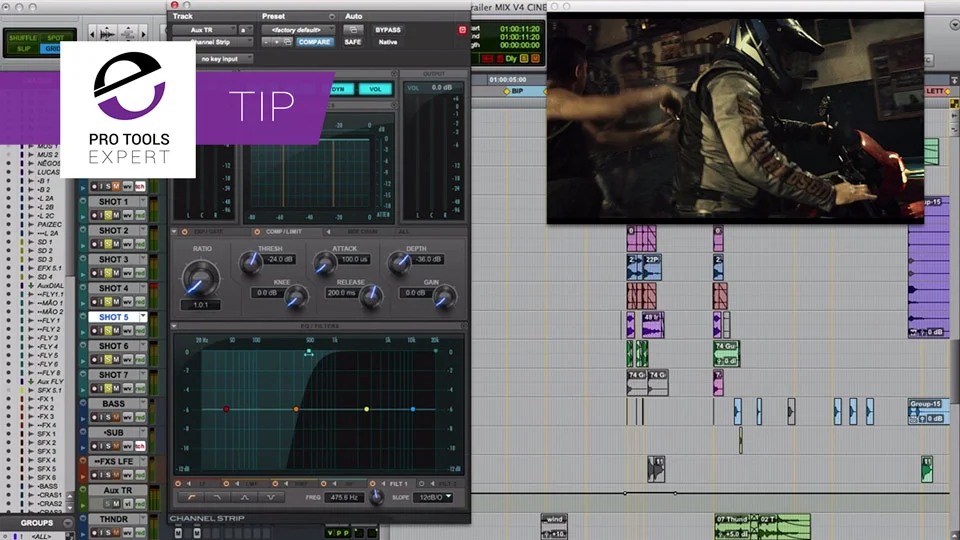Toggle the EXP/GATE enable circle
The height and width of the screenshot is (540, 960).
[x=184, y=232]
